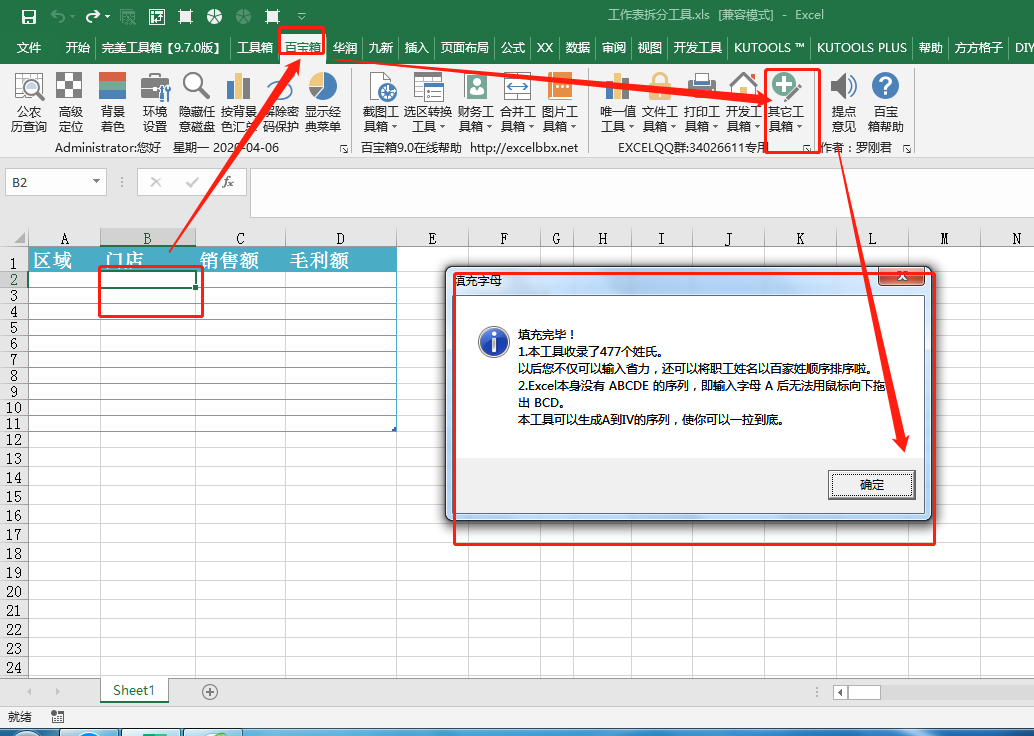1034x736 pixels.
Task: Show the classic menu via 显示经典菜单
Action: 322,103
